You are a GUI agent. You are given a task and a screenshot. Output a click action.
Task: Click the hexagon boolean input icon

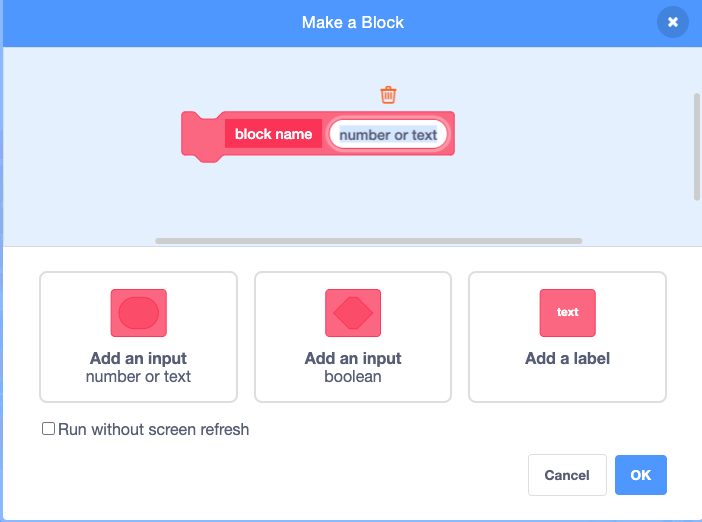353,313
